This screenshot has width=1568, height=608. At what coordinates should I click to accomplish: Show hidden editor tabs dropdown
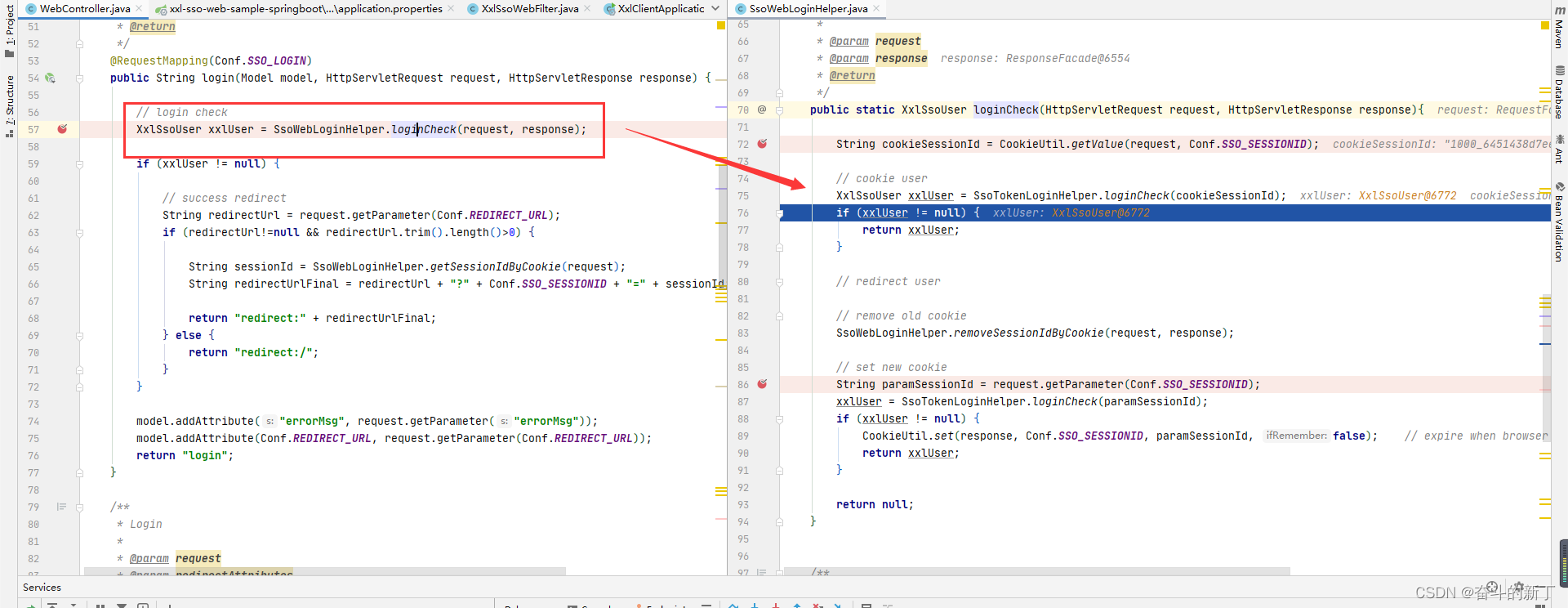(x=715, y=9)
